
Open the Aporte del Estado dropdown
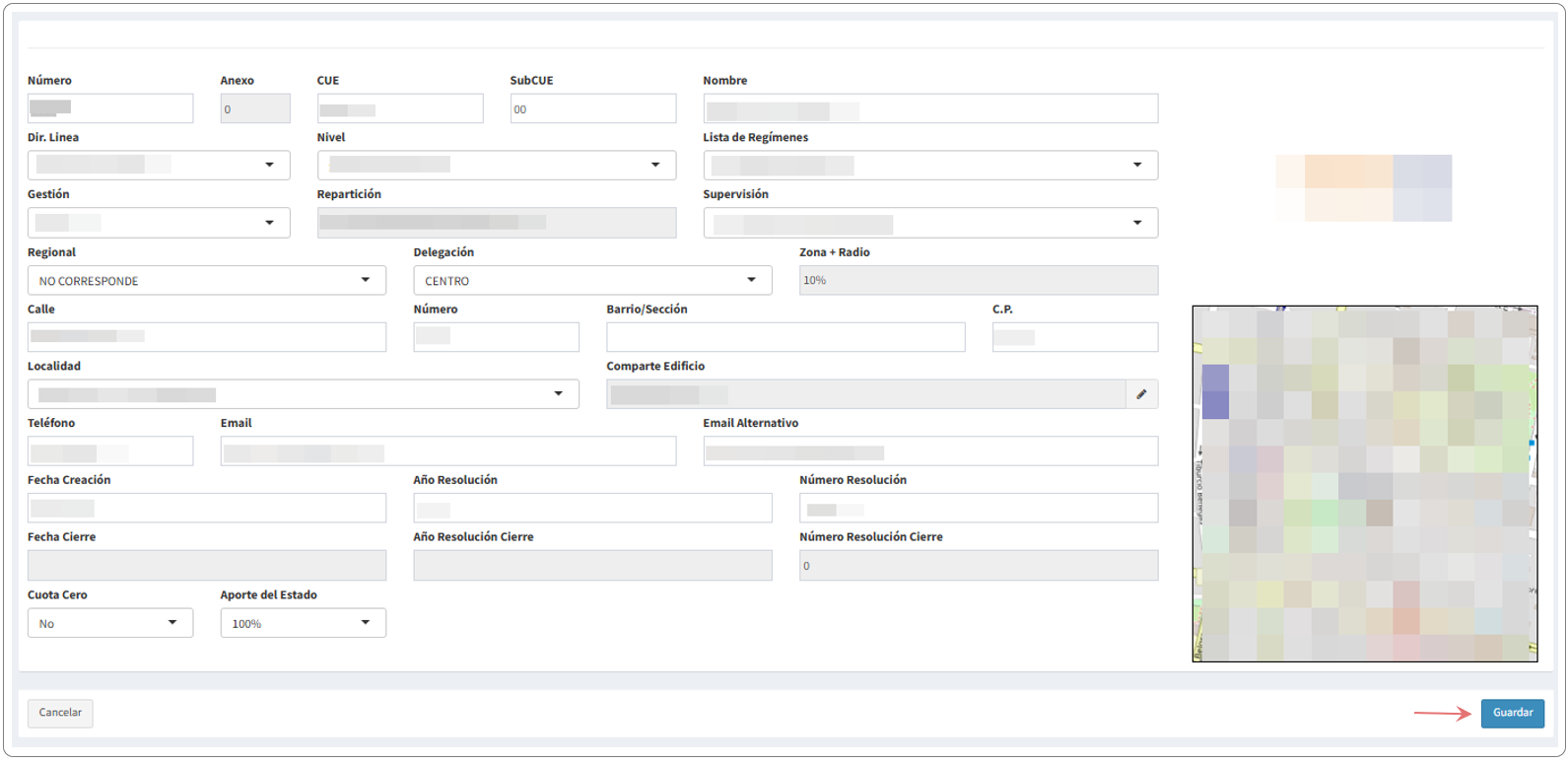303,623
